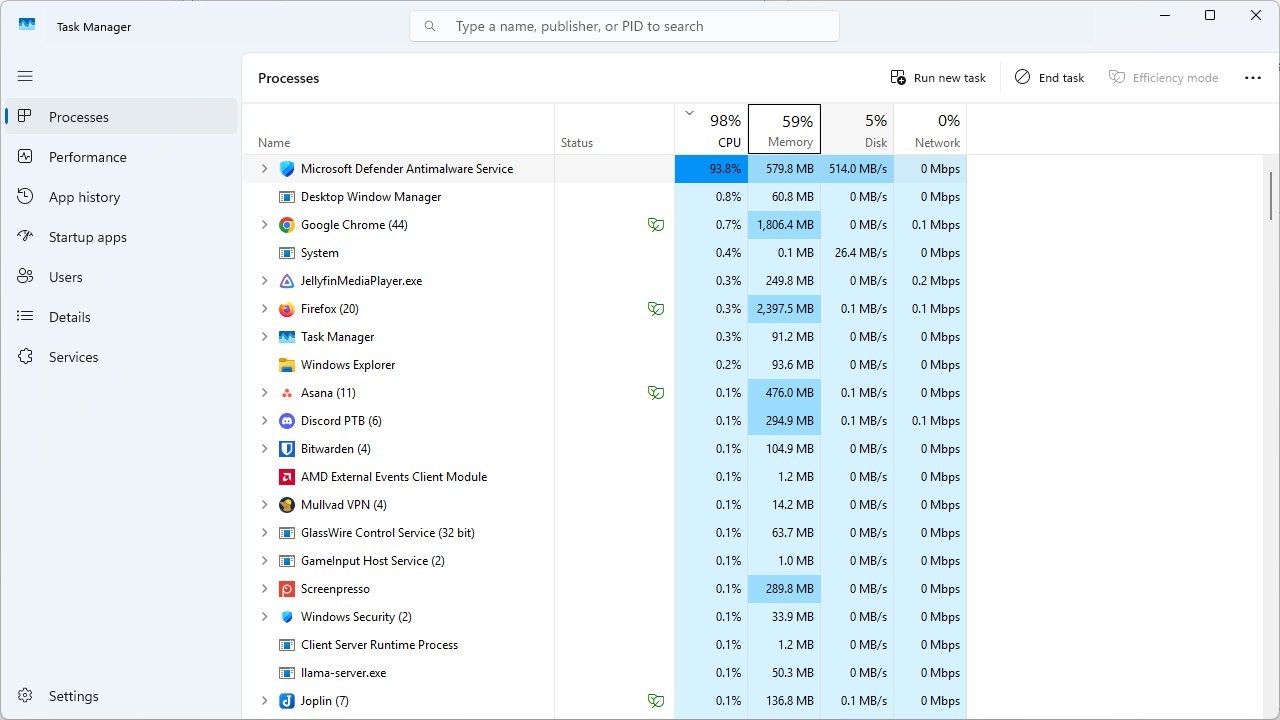
Task: Click the Bitwarden shield icon
Action: 287,449
